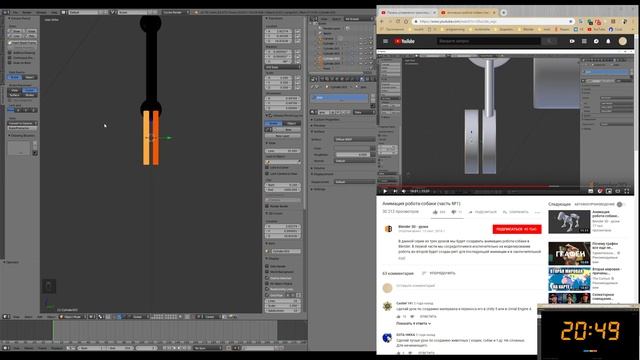
Task: Like the video with thumbs-up icon
Action: [x=435, y=212]
